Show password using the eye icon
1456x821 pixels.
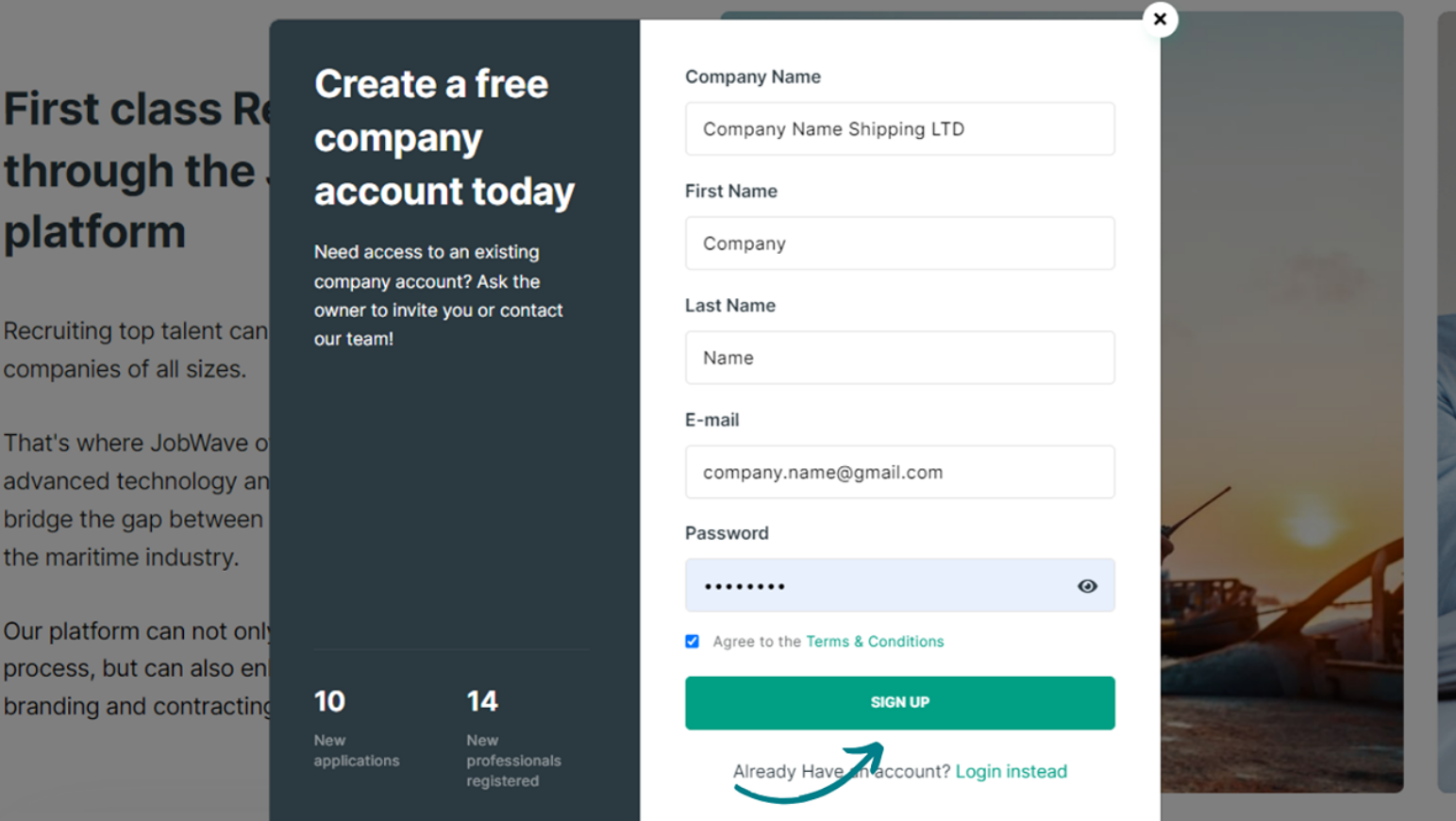[x=1087, y=586]
